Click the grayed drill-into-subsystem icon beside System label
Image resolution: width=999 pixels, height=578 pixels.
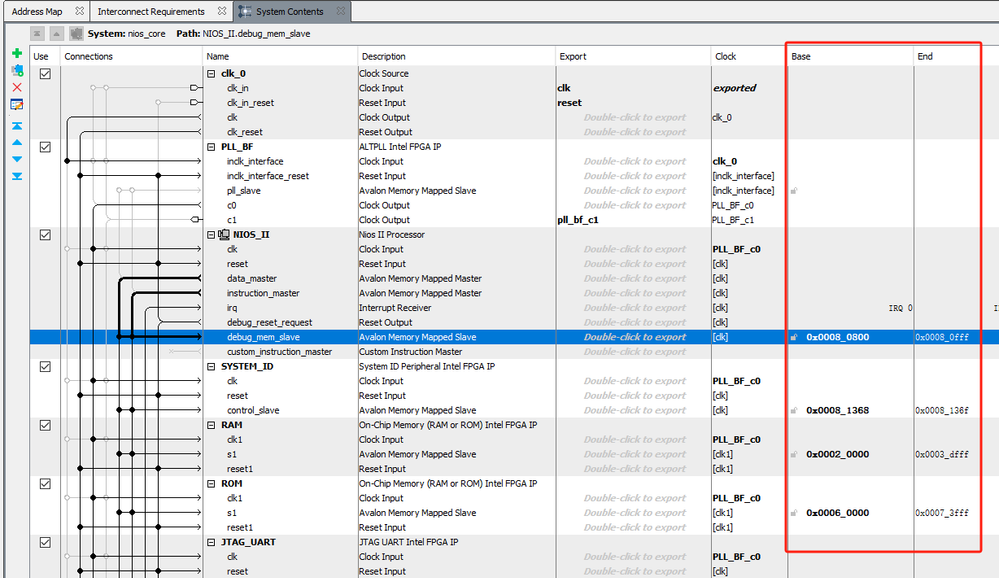coord(76,33)
